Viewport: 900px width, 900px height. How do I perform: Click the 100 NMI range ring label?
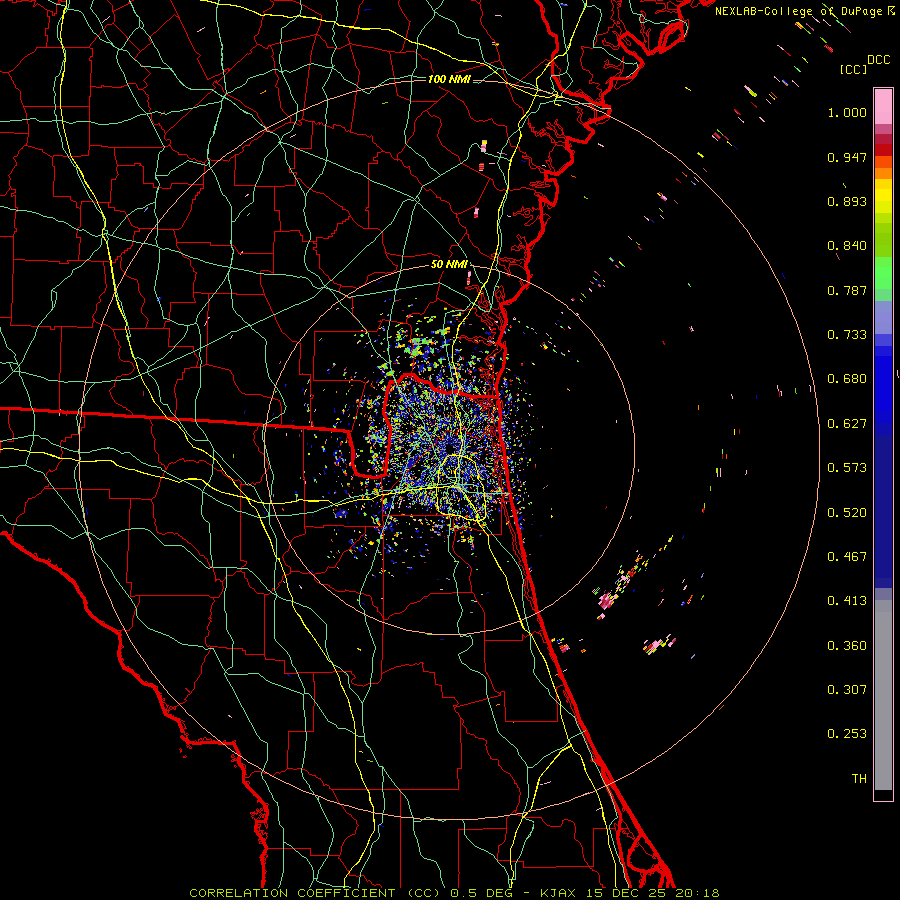pyautogui.click(x=449, y=79)
